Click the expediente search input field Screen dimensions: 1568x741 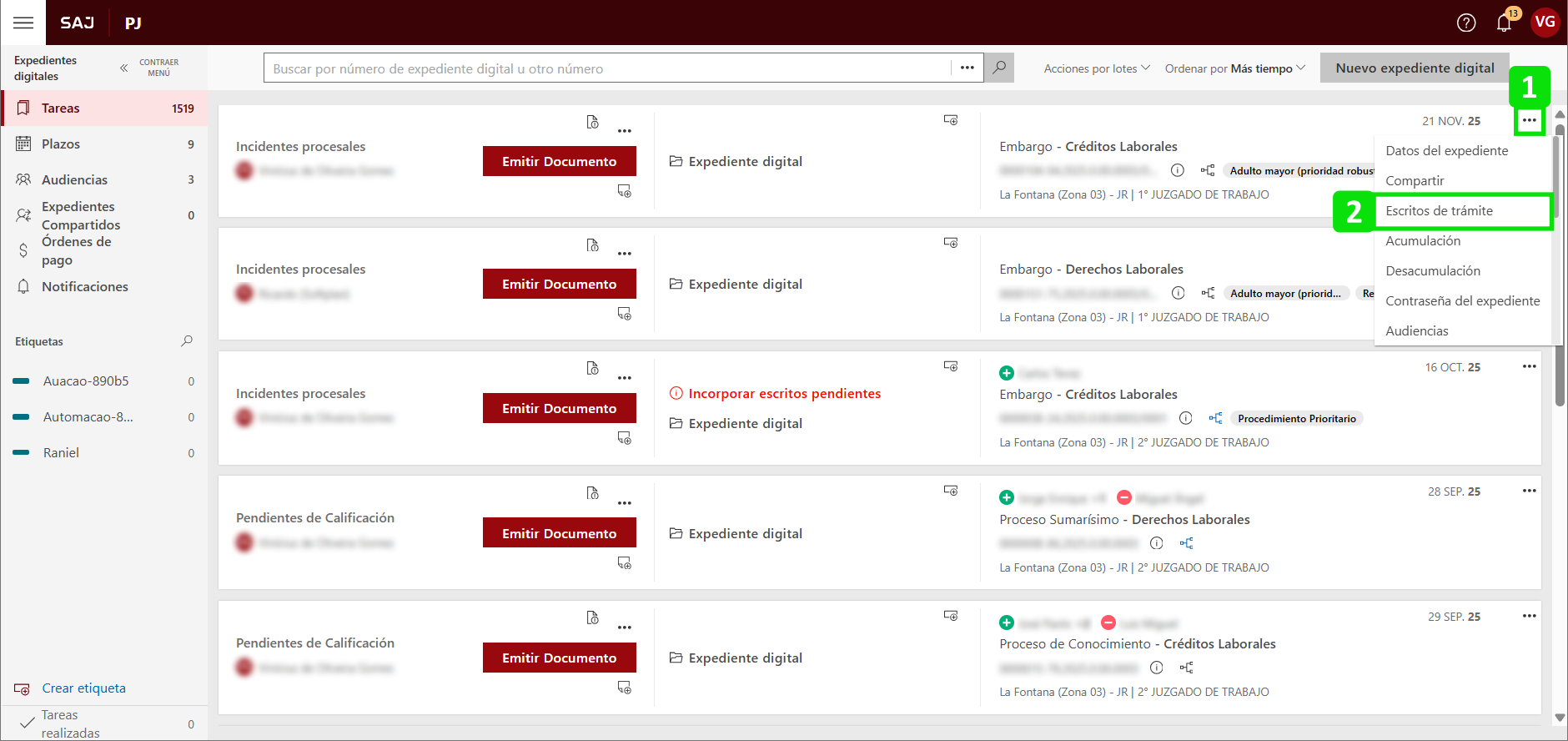(609, 68)
